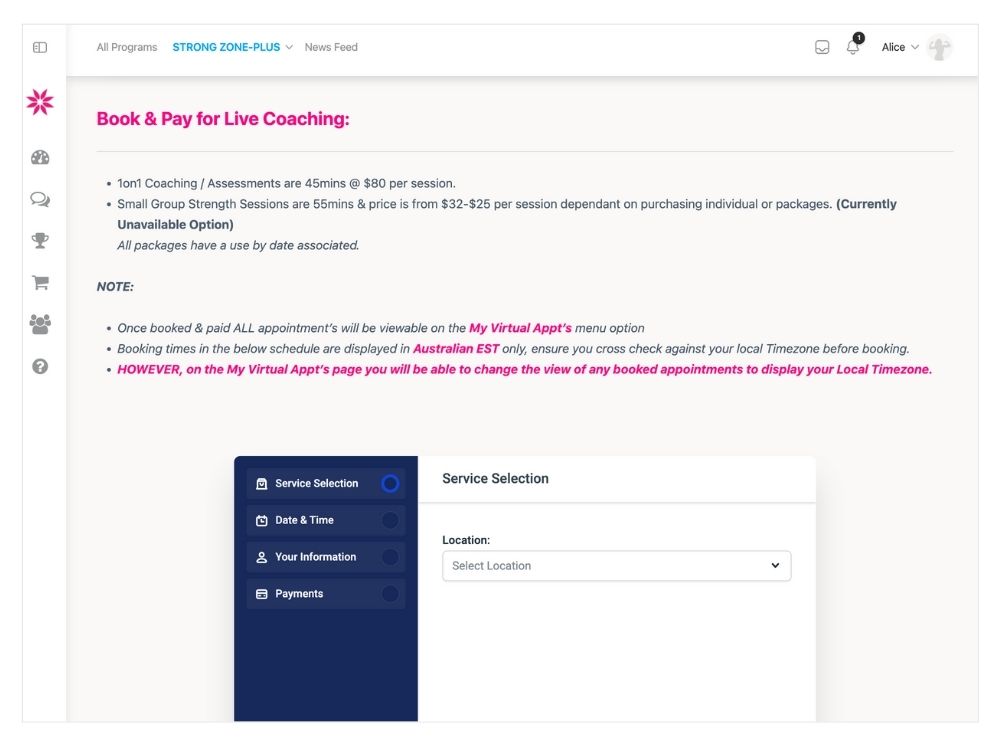
Task: Open the Select Location dropdown
Action: (x=616, y=566)
